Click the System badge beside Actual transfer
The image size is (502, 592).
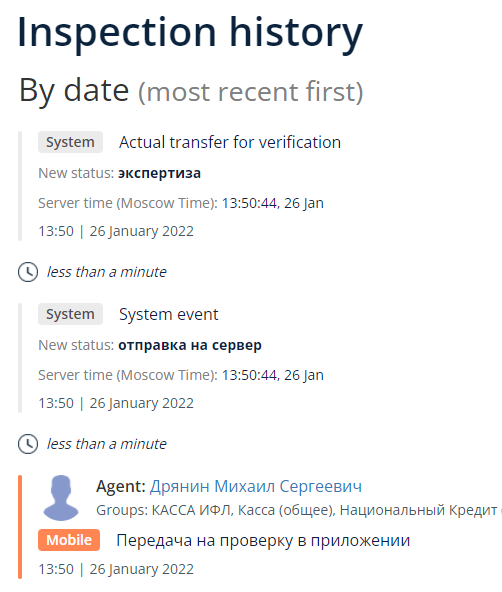tap(70, 142)
